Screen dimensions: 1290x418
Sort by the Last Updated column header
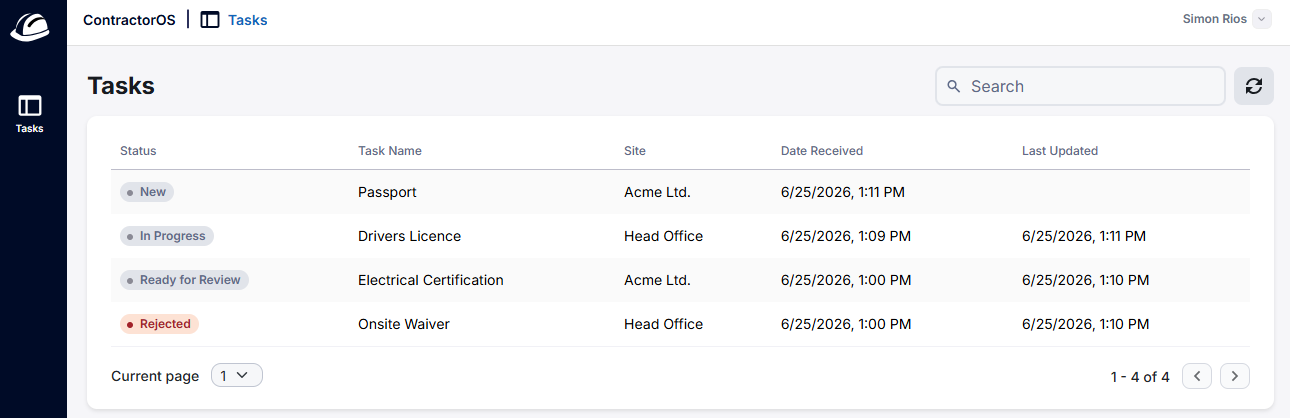tap(1060, 151)
